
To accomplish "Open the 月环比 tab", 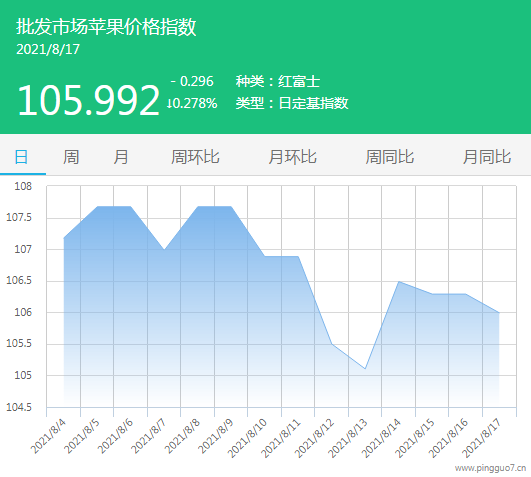I will pyautogui.click(x=293, y=157).
